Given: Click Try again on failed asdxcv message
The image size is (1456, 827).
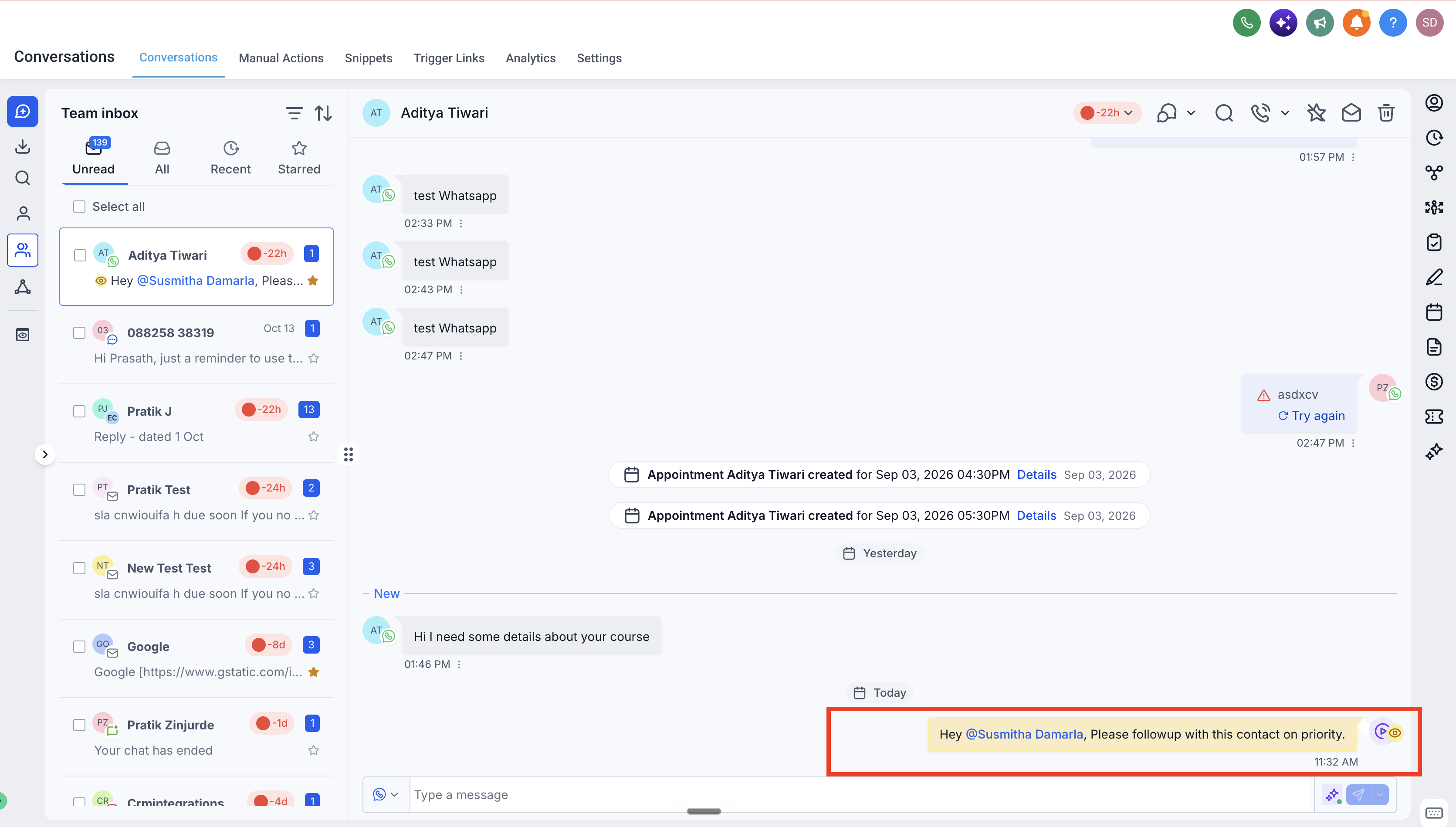Looking at the screenshot, I should click(x=1311, y=416).
